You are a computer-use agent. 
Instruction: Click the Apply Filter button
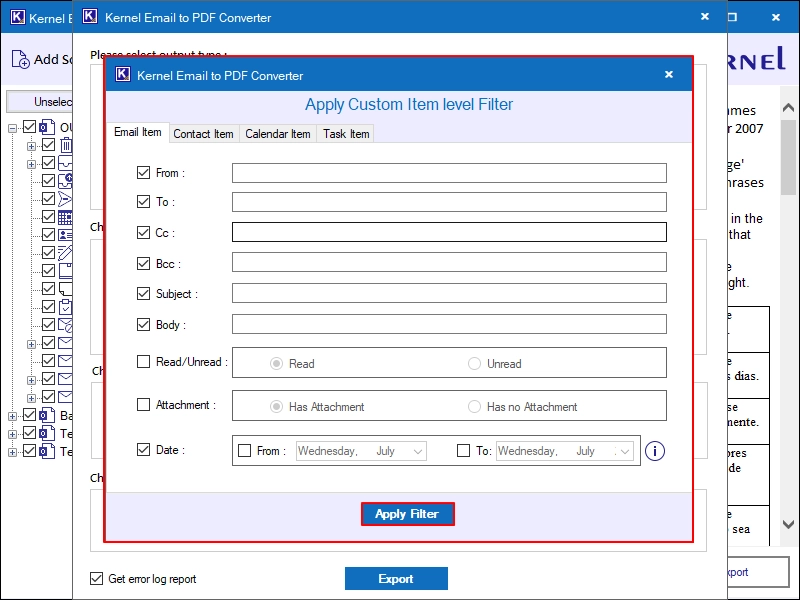point(407,514)
